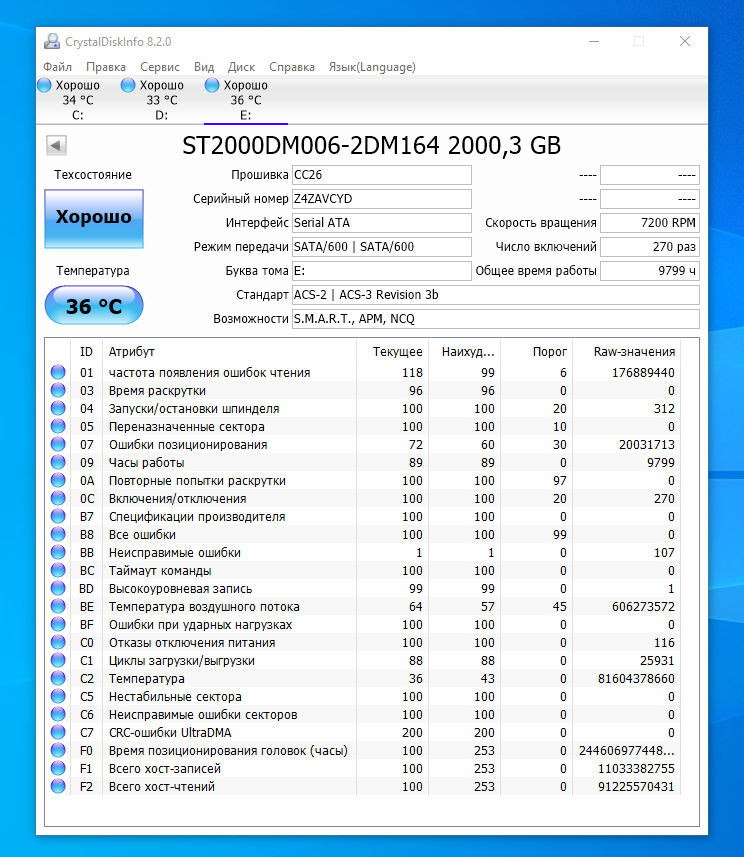The width and height of the screenshot is (744, 857).
Task: Click the Стандарт field ACS-2 | ACS-3 Revision 3b
Action: tap(496, 295)
